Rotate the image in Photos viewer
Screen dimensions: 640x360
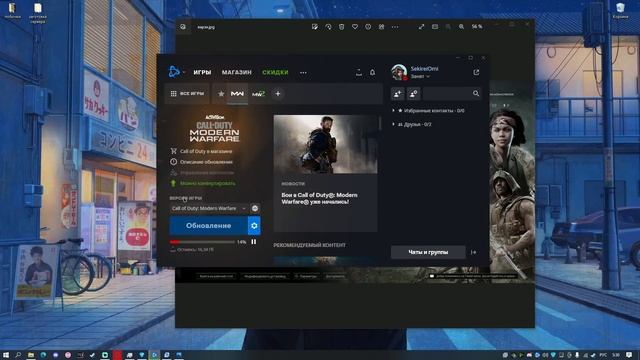coord(328,27)
